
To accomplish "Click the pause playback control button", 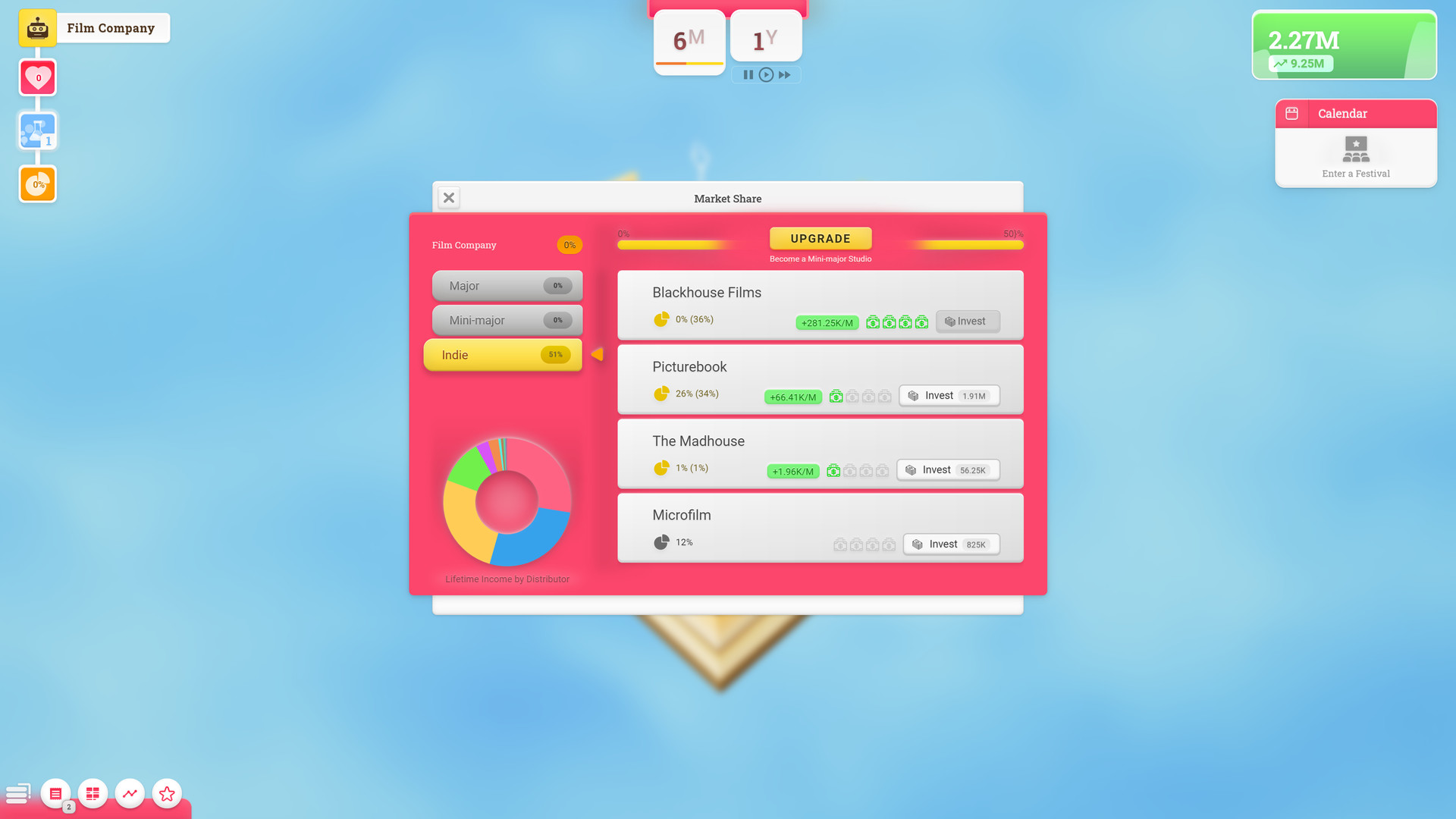I will [x=749, y=75].
